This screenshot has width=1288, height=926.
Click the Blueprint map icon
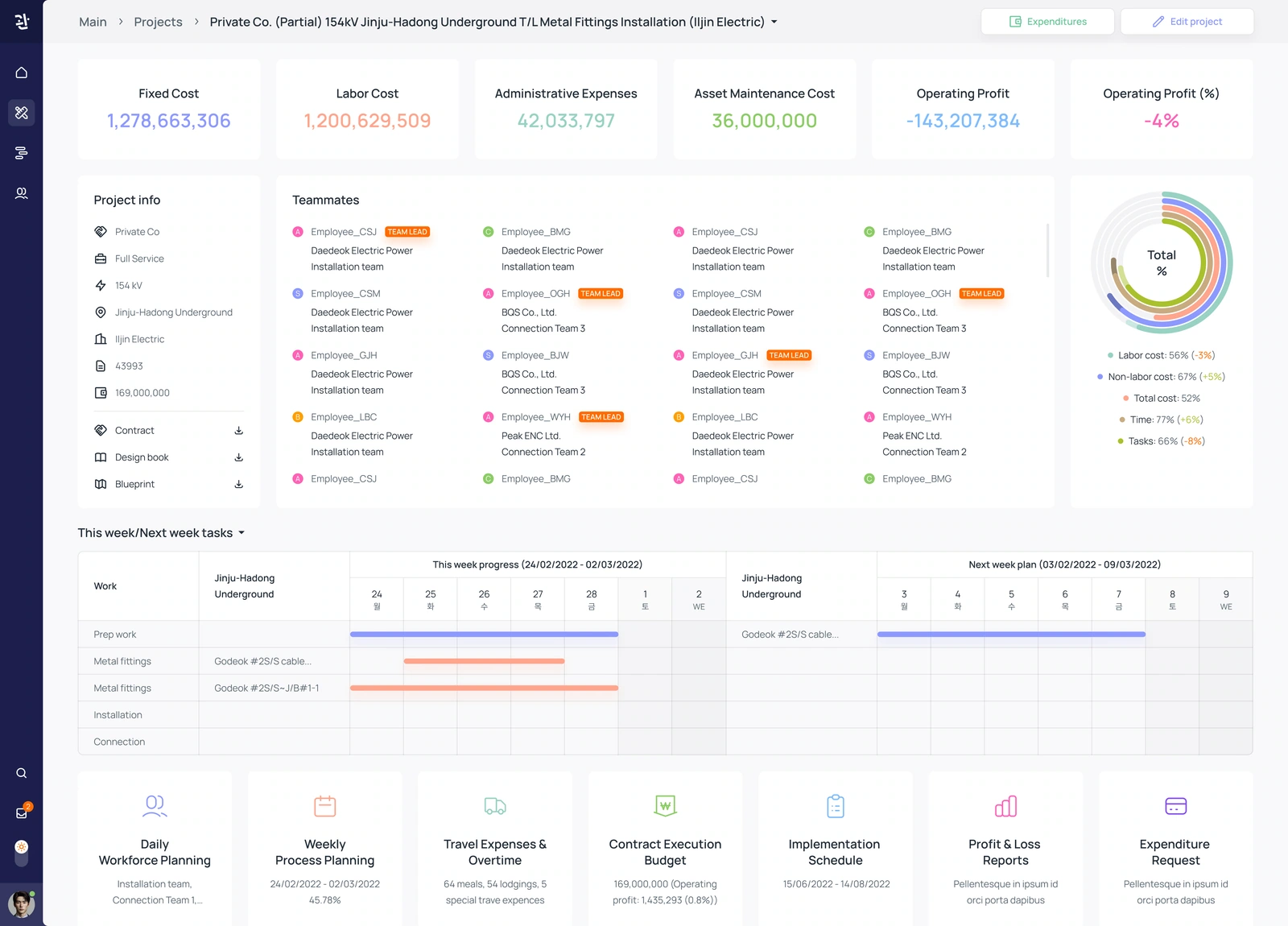tap(101, 484)
